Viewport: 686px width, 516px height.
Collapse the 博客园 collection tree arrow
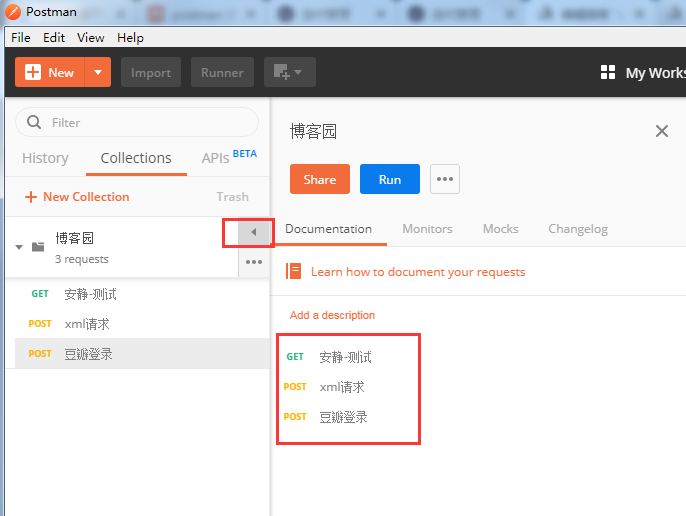coord(19,247)
